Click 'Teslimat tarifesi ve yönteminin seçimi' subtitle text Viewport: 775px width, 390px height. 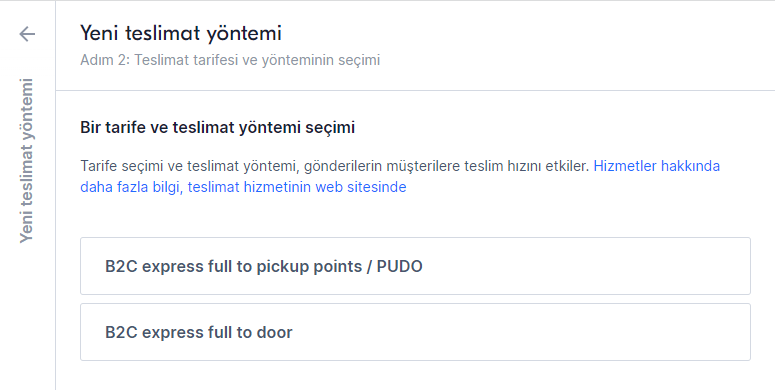(257, 60)
